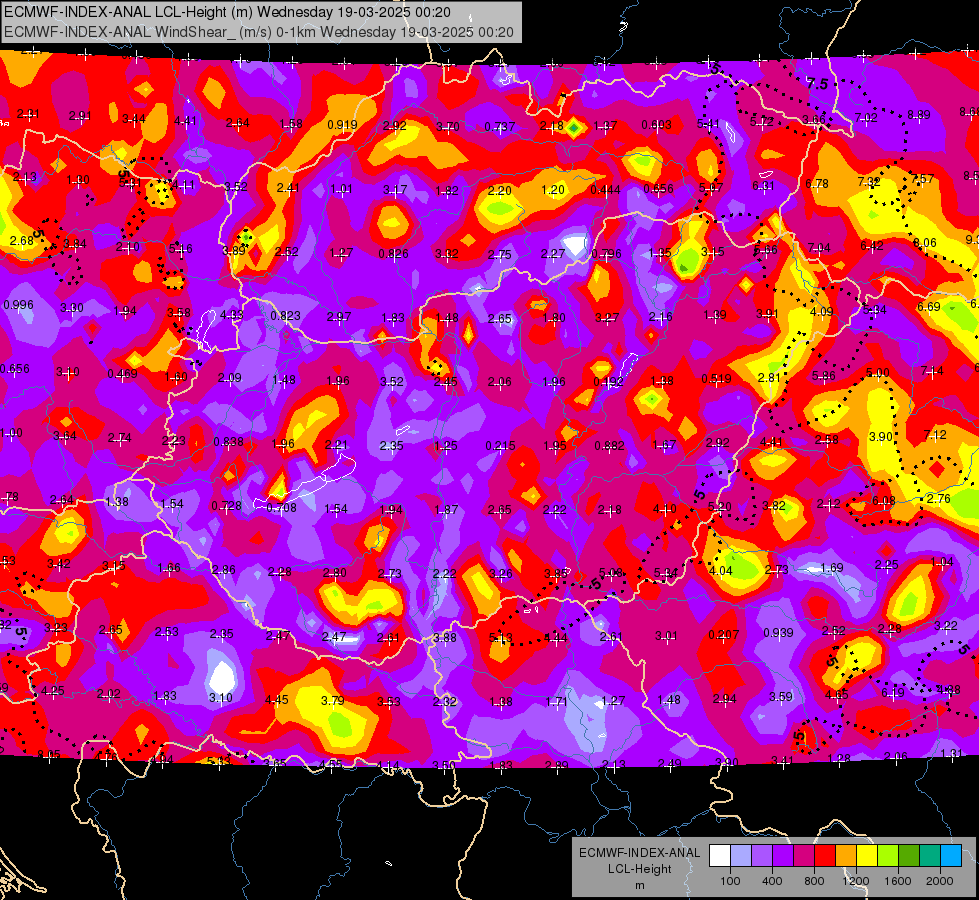Click the map value 7.32
Screen dimensions: 979x900
tap(868, 182)
